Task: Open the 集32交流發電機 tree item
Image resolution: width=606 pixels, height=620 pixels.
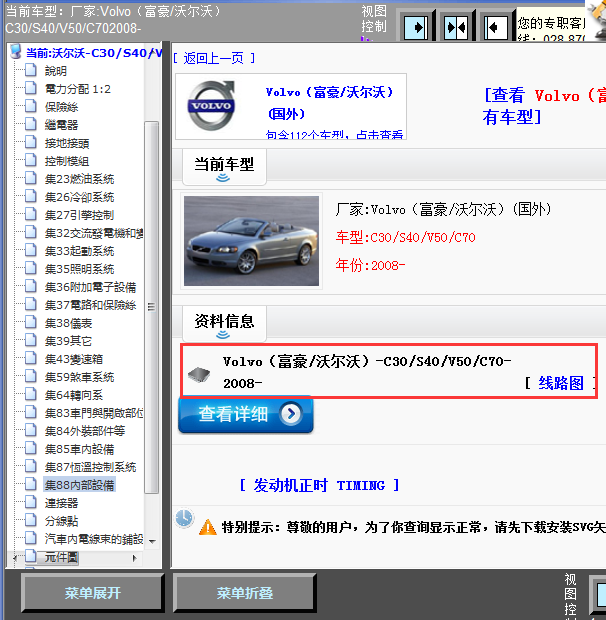Action: click(x=94, y=233)
